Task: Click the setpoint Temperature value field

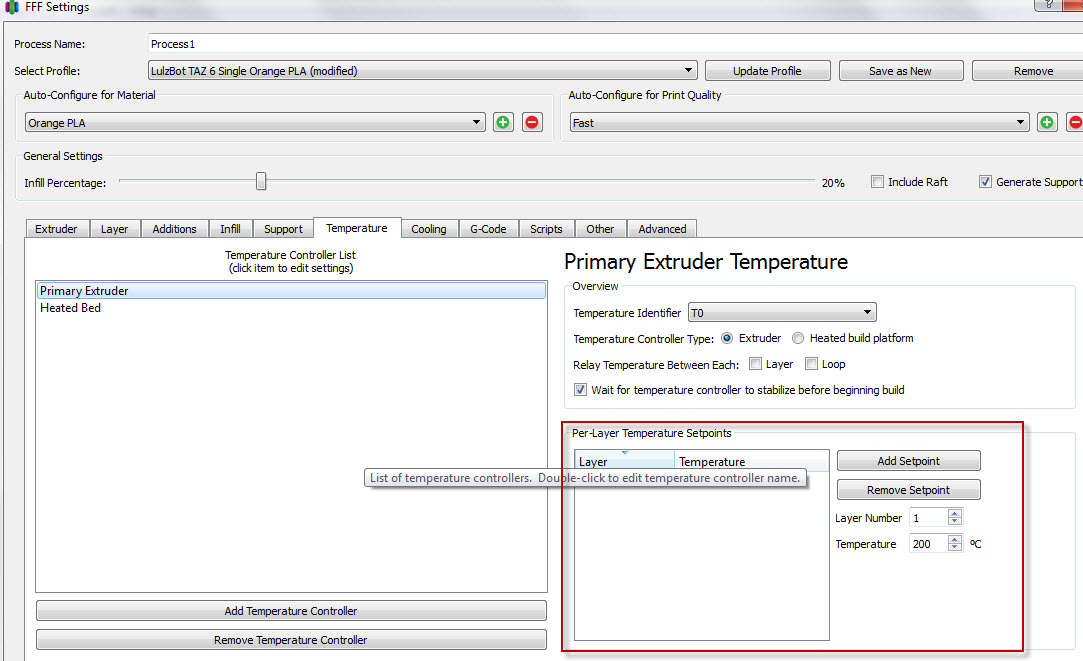Action: [928, 544]
